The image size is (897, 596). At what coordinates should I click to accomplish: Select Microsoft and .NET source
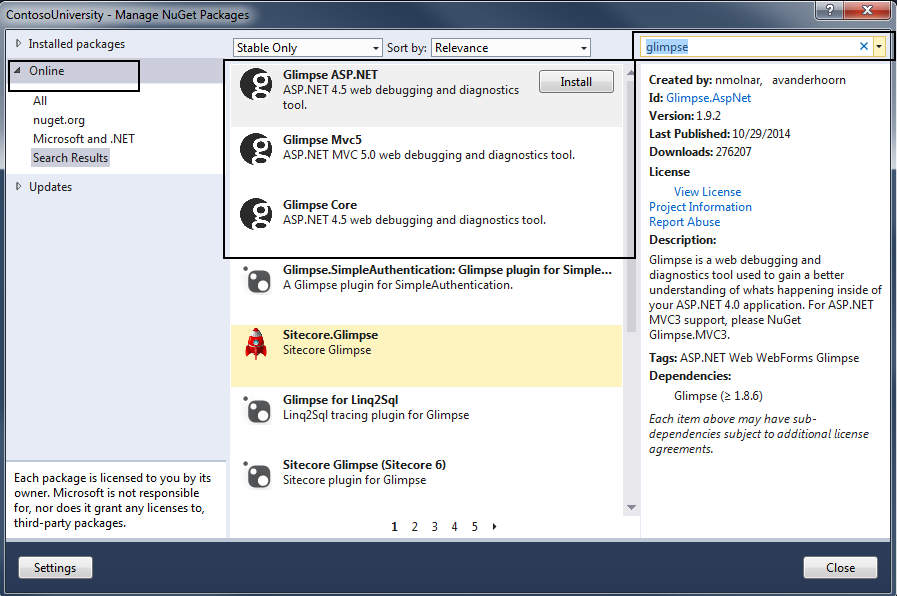pyautogui.click(x=84, y=139)
